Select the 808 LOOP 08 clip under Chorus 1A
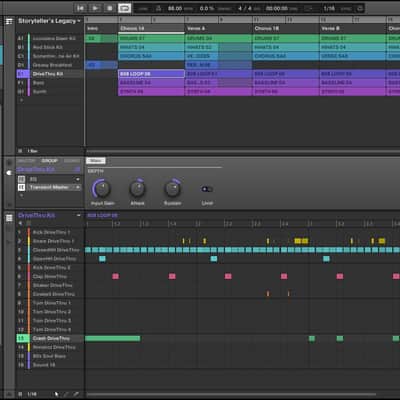Viewport: 400px width, 400px height. pyautogui.click(x=151, y=74)
